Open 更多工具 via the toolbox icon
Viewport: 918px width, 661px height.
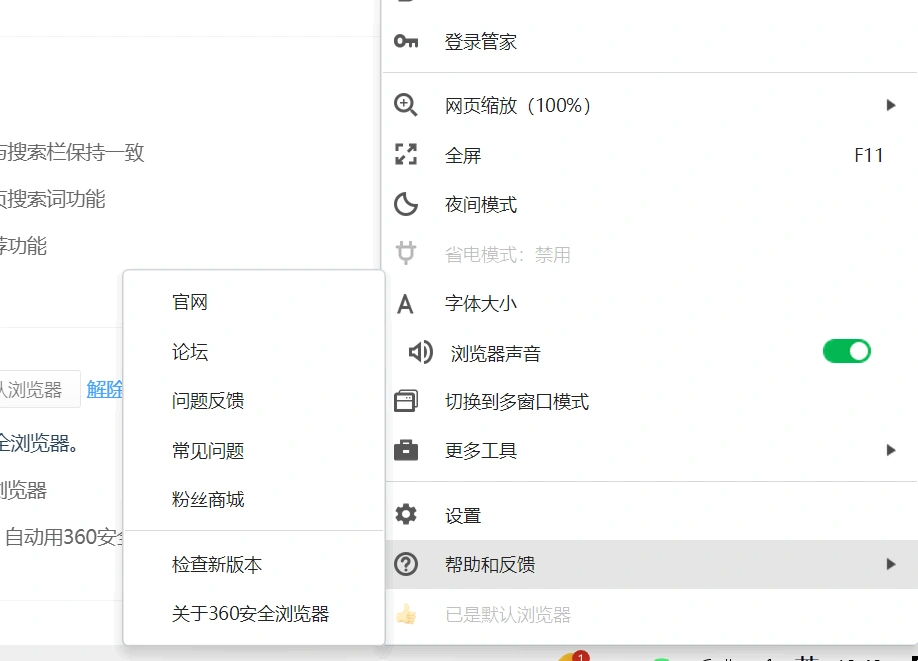(x=406, y=450)
